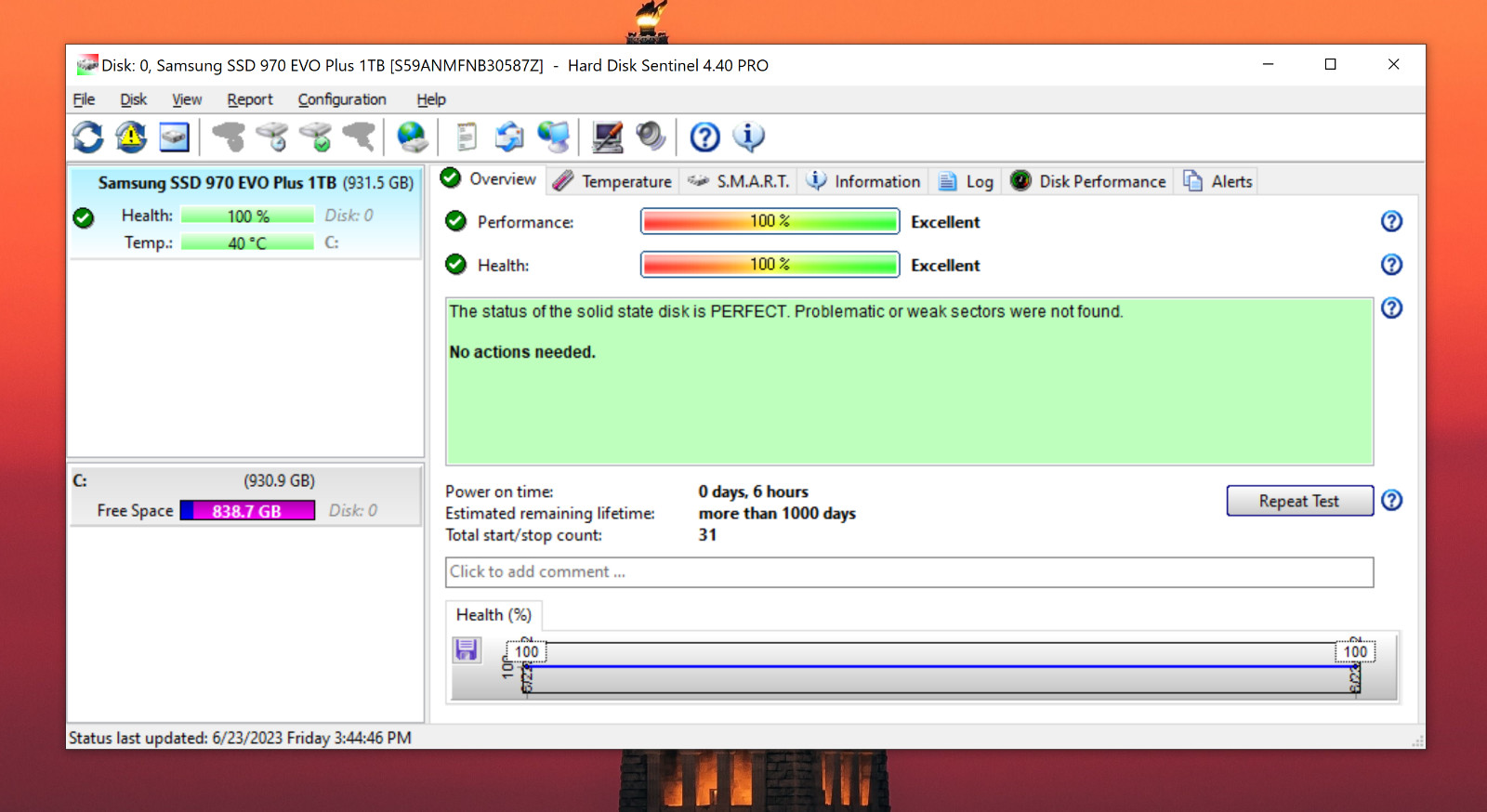Click the 'Click to add comment' field
The width and height of the screenshot is (1487, 812).
[x=909, y=572]
